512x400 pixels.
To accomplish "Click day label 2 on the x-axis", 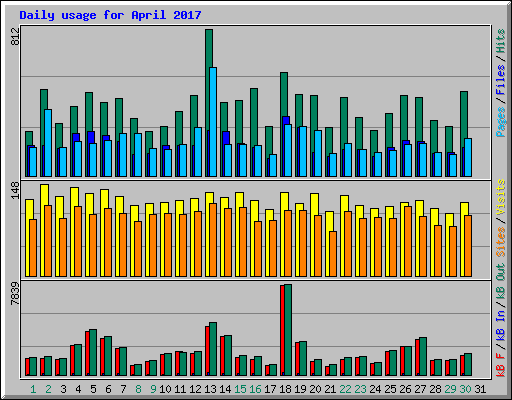I will (x=48, y=389).
